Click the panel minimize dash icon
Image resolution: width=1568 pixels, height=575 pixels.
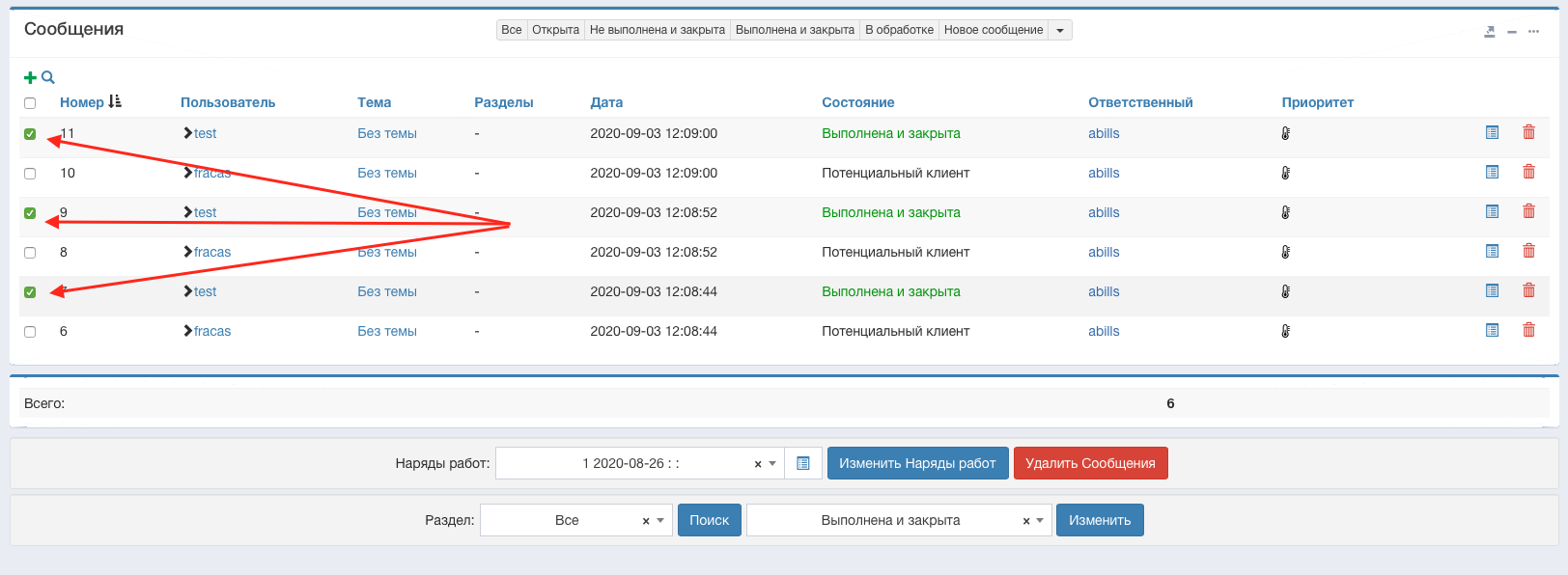tap(1512, 32)
